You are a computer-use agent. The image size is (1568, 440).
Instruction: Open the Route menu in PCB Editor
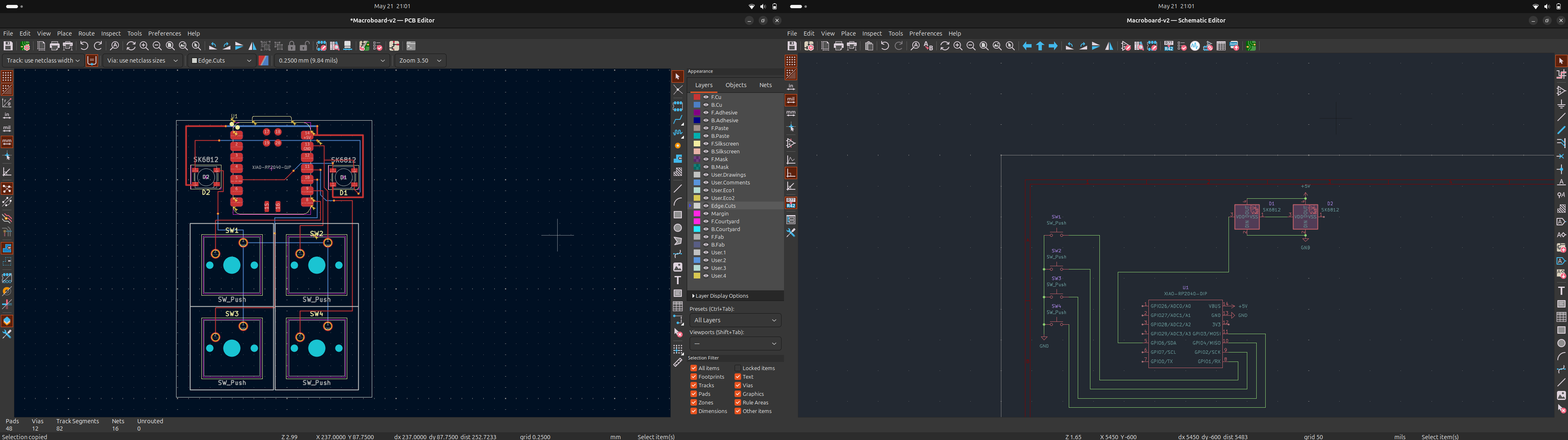[x=87, y=34]
